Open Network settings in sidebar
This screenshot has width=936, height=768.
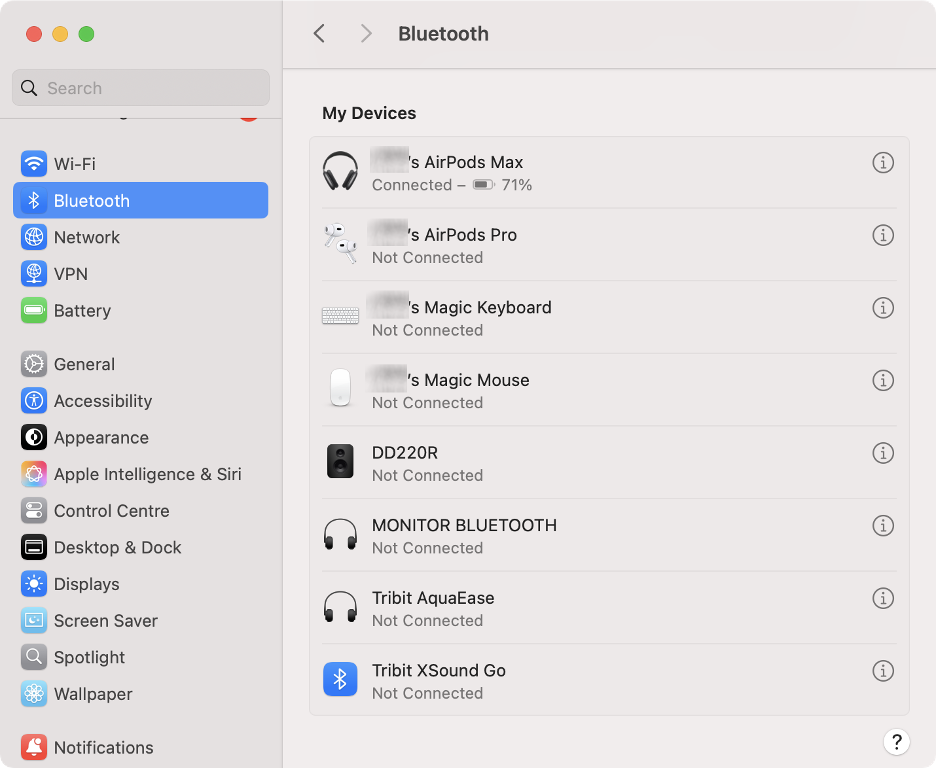point(140,237)
